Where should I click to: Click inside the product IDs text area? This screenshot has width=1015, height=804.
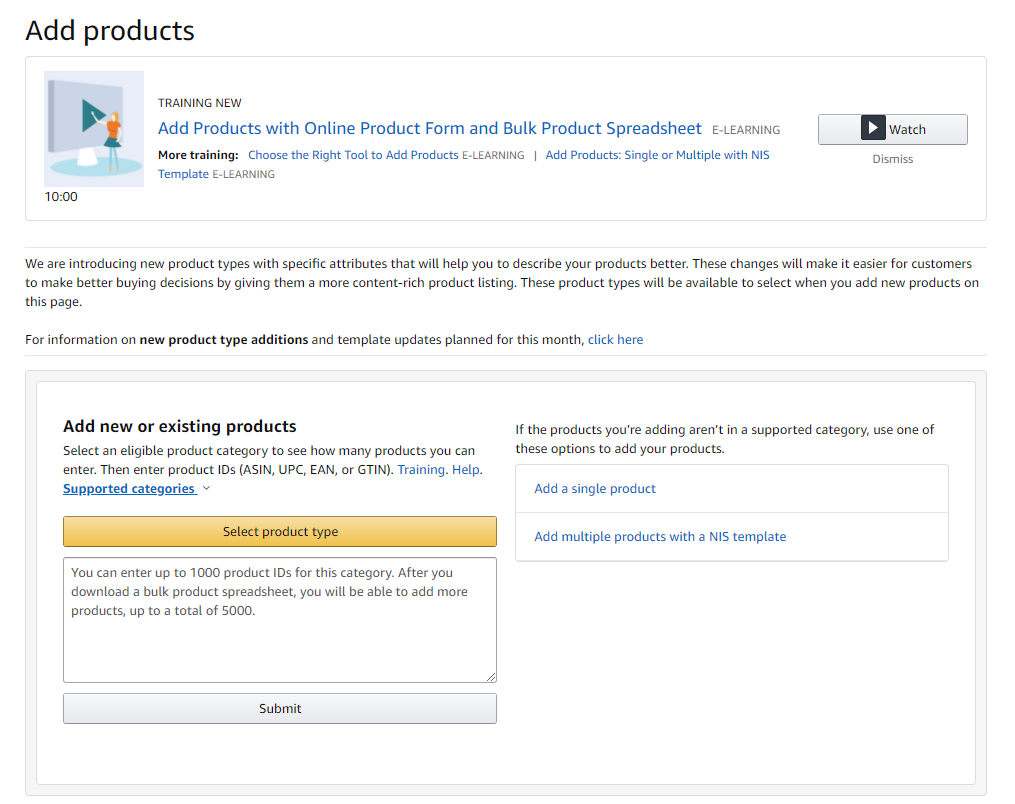point(280,619)
